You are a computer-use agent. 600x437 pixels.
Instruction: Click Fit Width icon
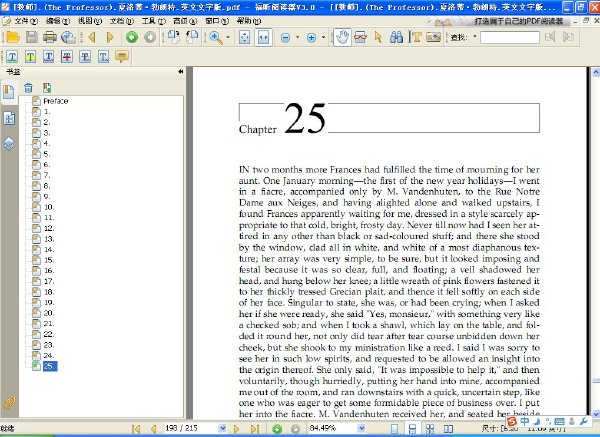[263, 37]
